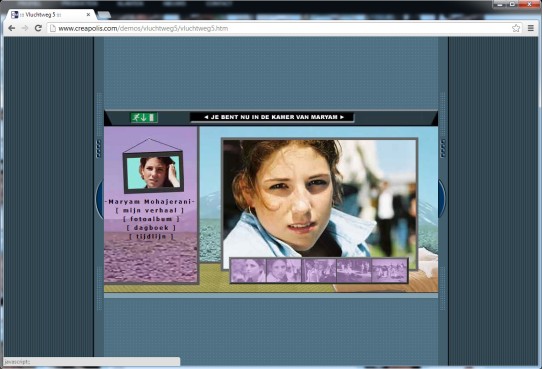Click the green emergency exit sign icon
542x369 pixels.
click(x=144, y=117)
